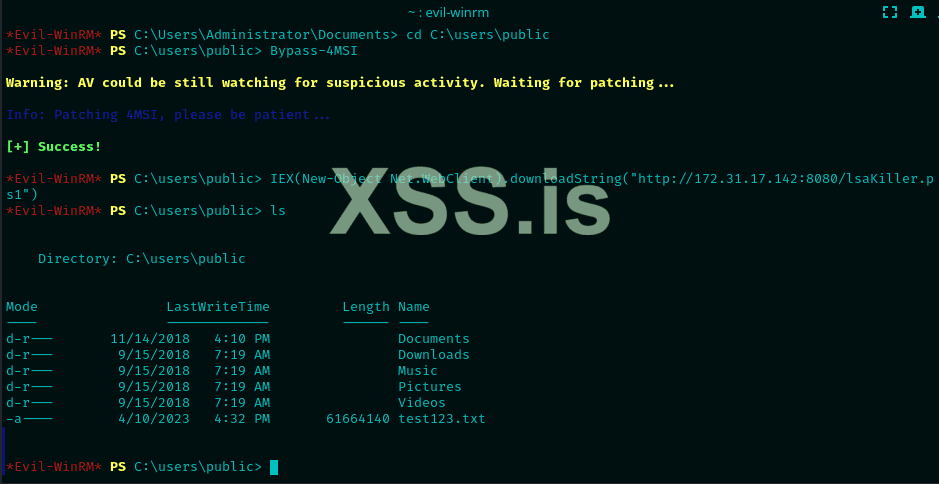The height and width of the screenshot is (484, 939).
Task: Click the '4/10/2023' date value
Action: click(154, 419)
